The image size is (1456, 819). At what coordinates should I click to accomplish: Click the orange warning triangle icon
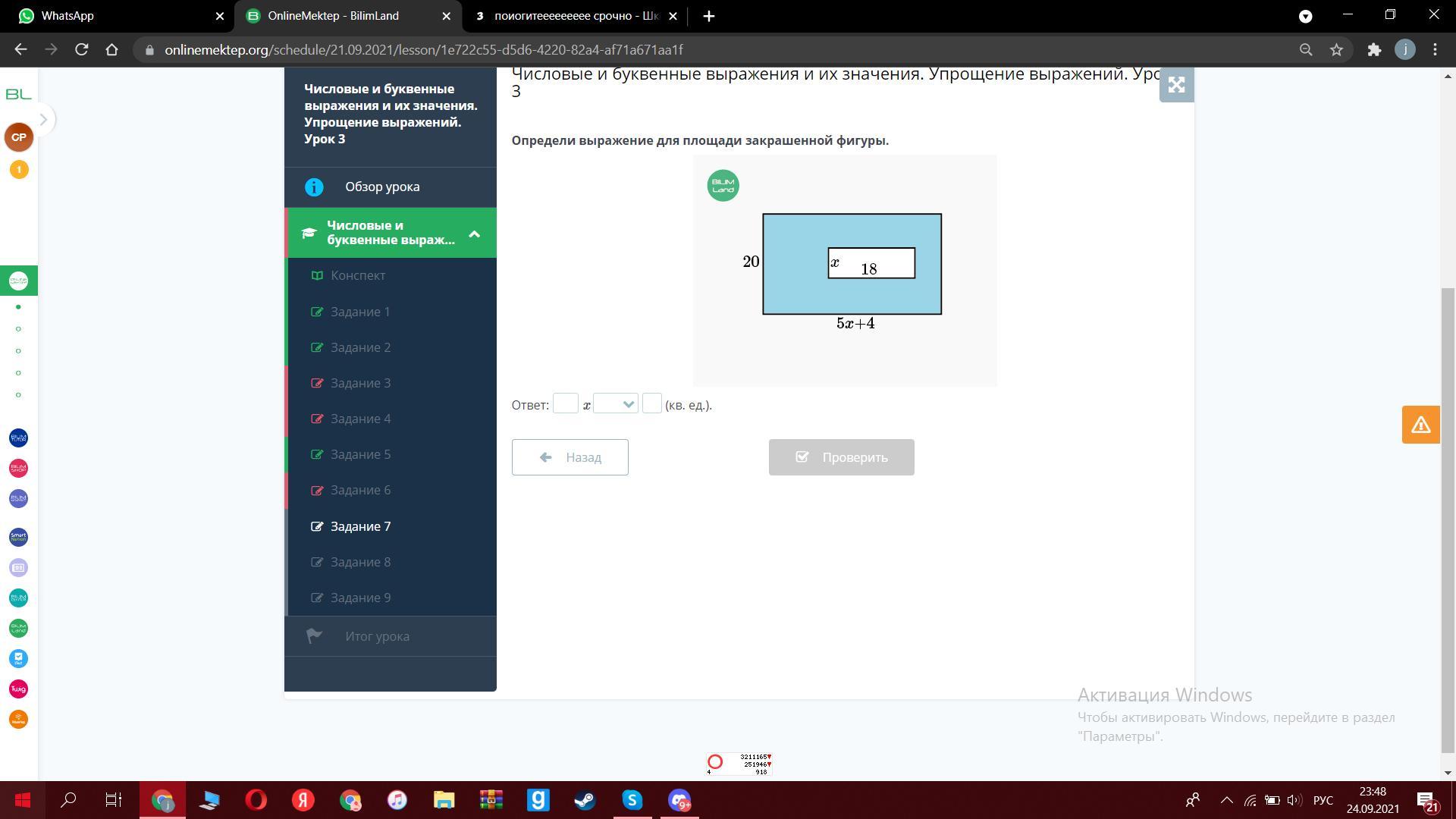click(1420, 425)
